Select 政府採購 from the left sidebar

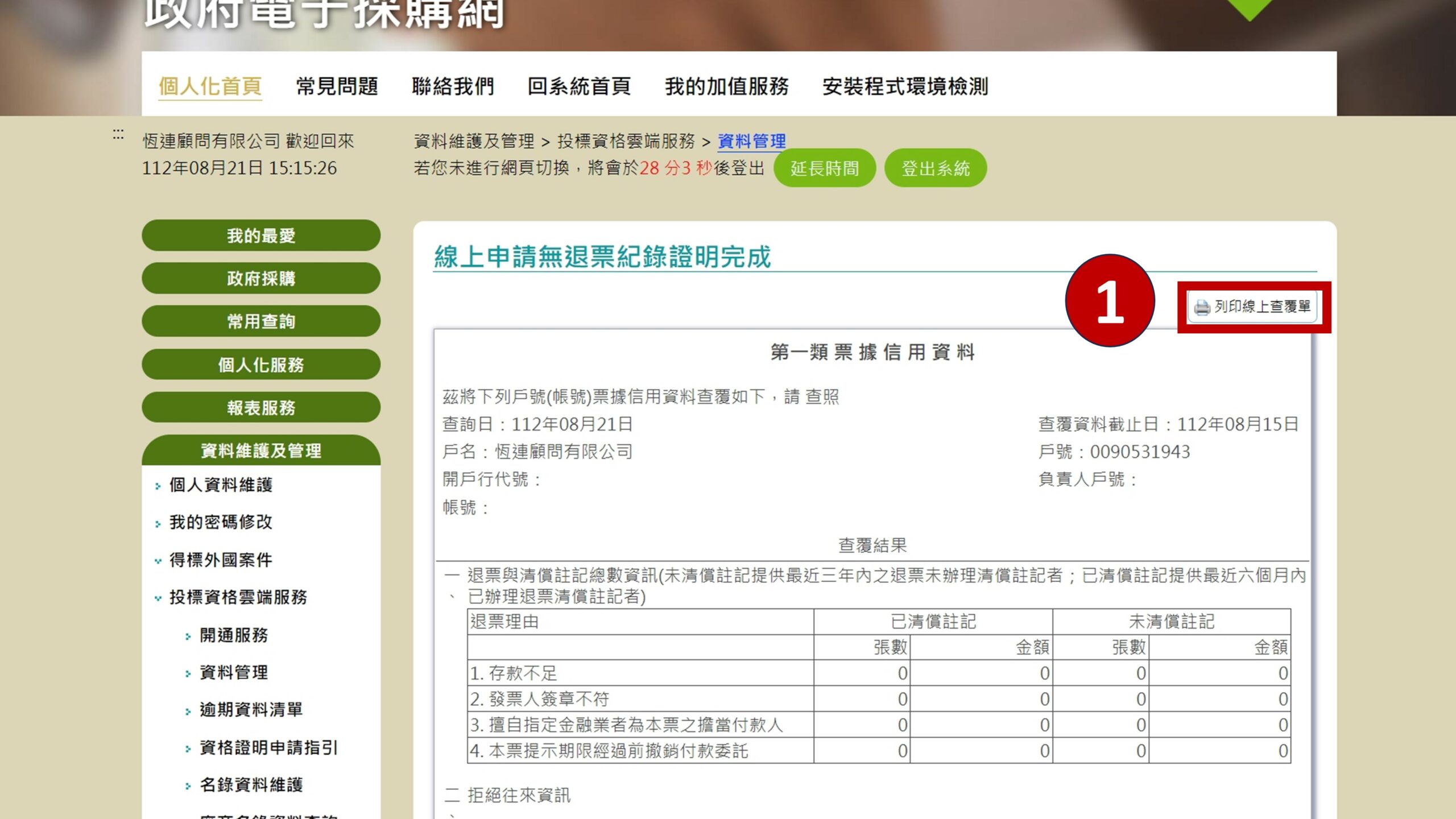pyautogui.click(x=262, y=279)
